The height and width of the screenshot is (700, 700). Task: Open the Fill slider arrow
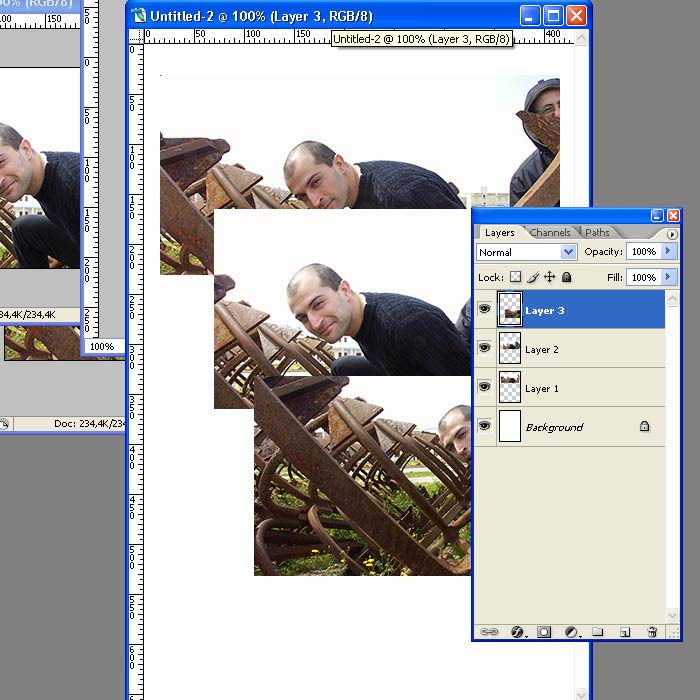tap(668, 277)
